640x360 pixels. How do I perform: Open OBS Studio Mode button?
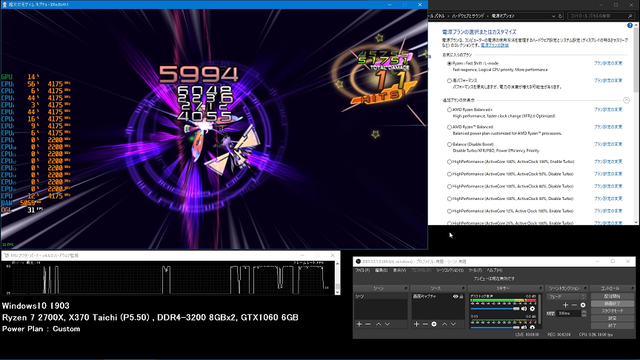click(612, 311)
